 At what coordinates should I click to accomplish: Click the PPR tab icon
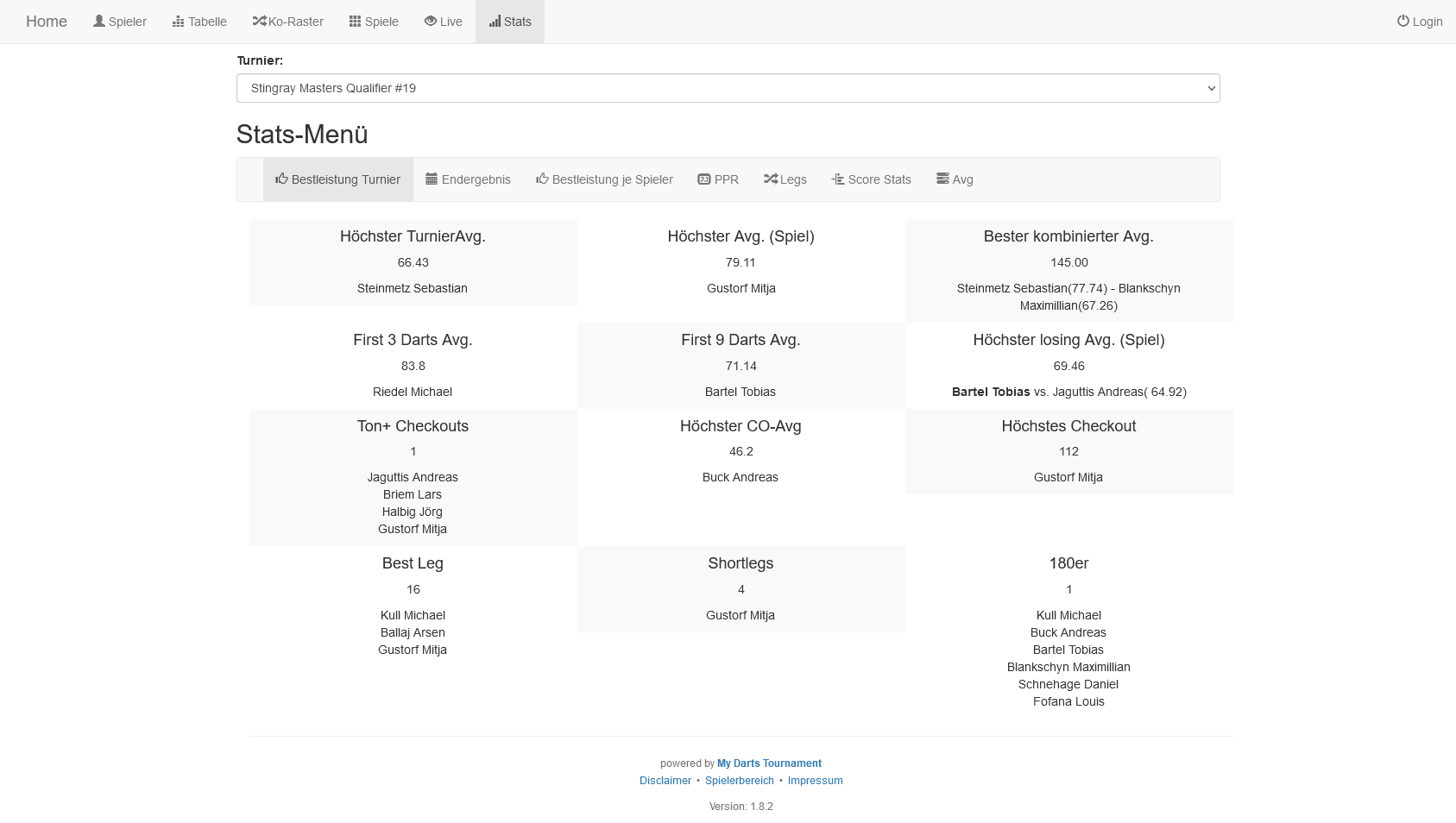tap(704, 179)
